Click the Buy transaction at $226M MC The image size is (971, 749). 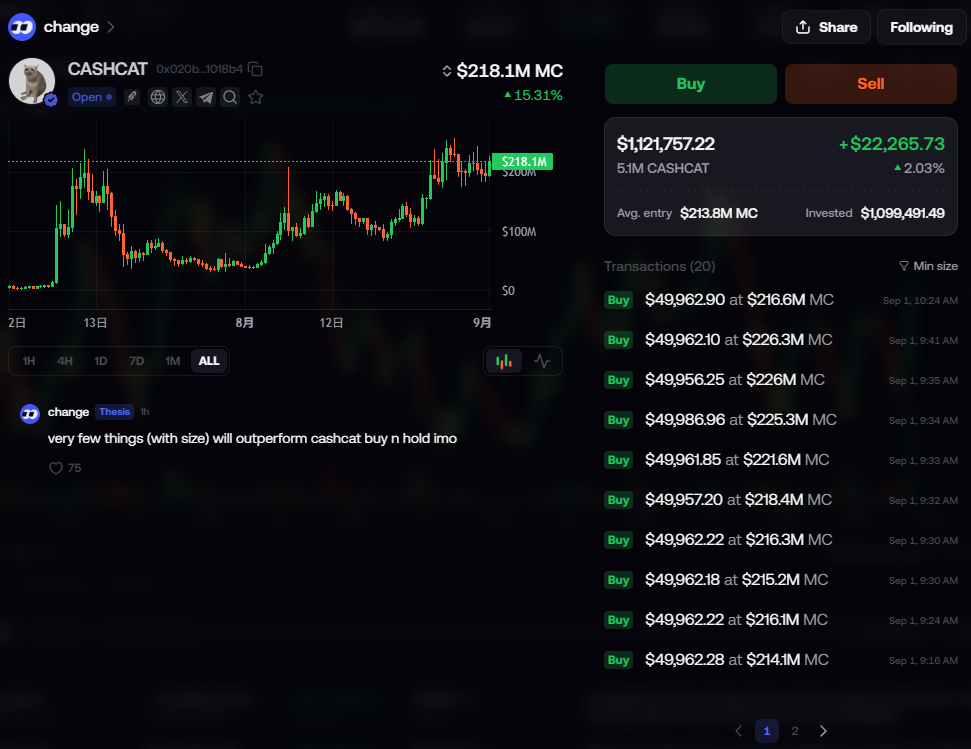(781, 380)
